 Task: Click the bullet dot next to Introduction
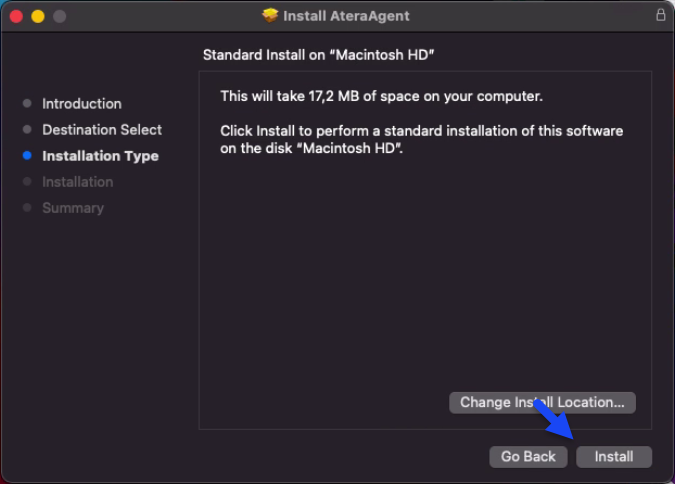27,104
